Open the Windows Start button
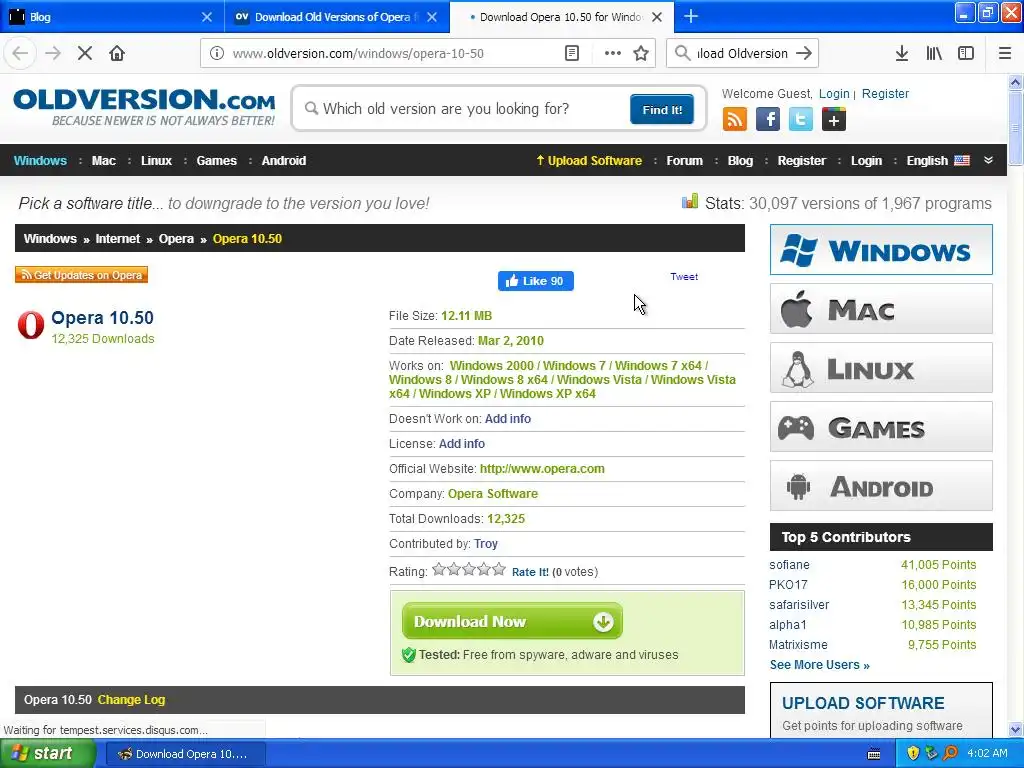The image size is (1024, 768). 47,753
